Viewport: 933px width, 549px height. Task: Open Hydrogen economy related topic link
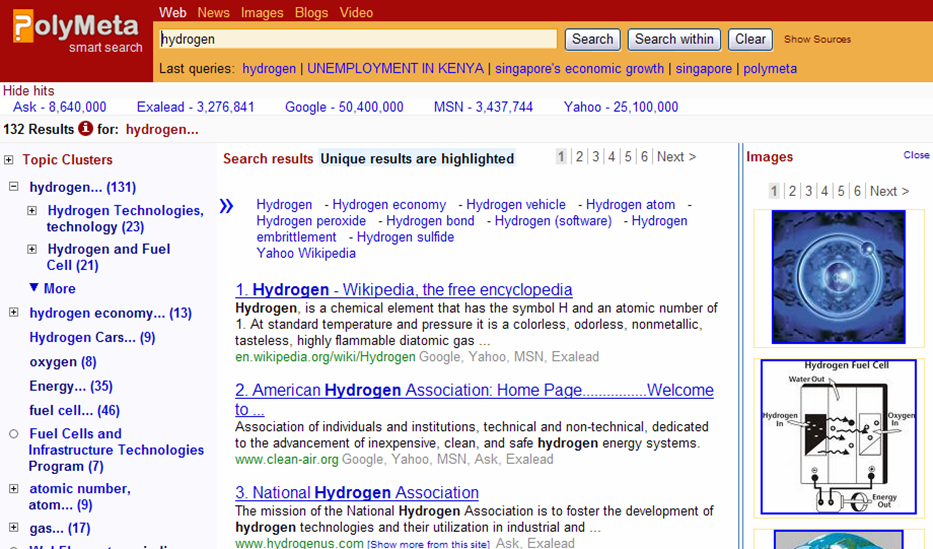coord(389,205)
